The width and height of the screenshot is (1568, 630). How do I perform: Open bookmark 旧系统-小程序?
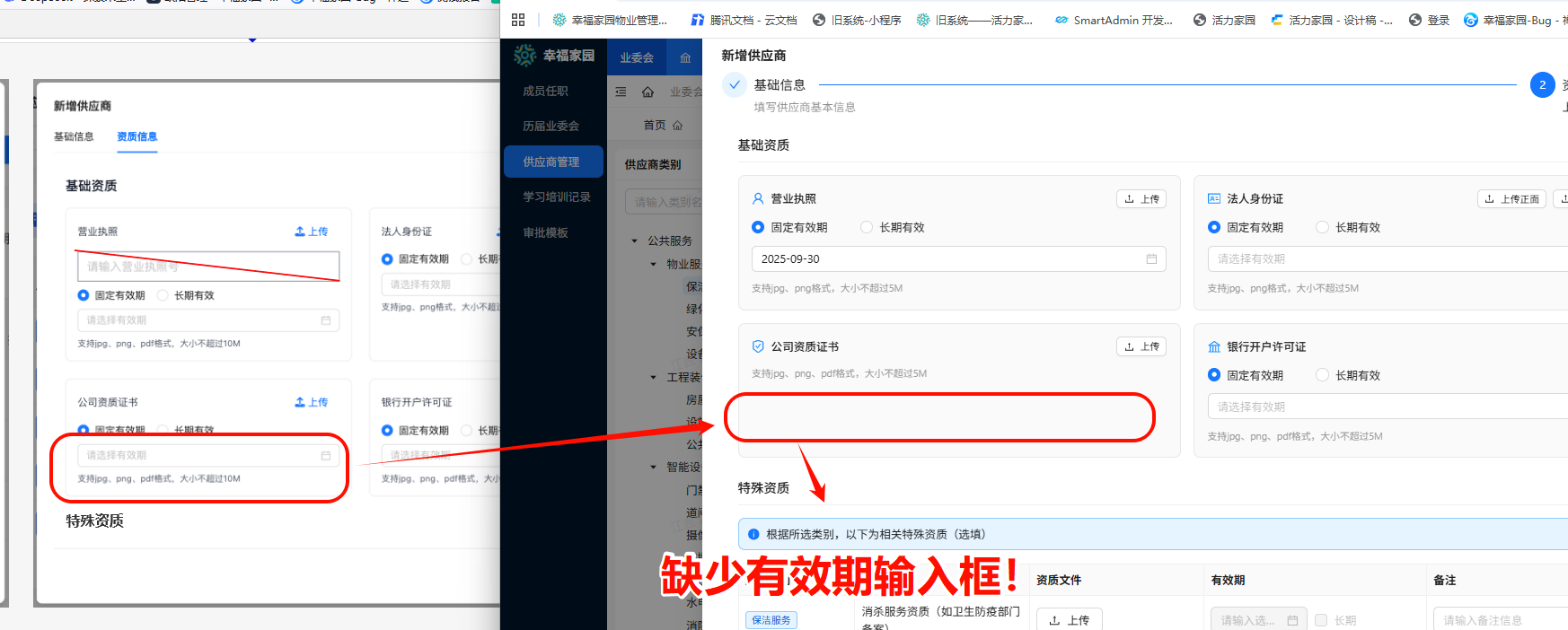tap(857, 20)
